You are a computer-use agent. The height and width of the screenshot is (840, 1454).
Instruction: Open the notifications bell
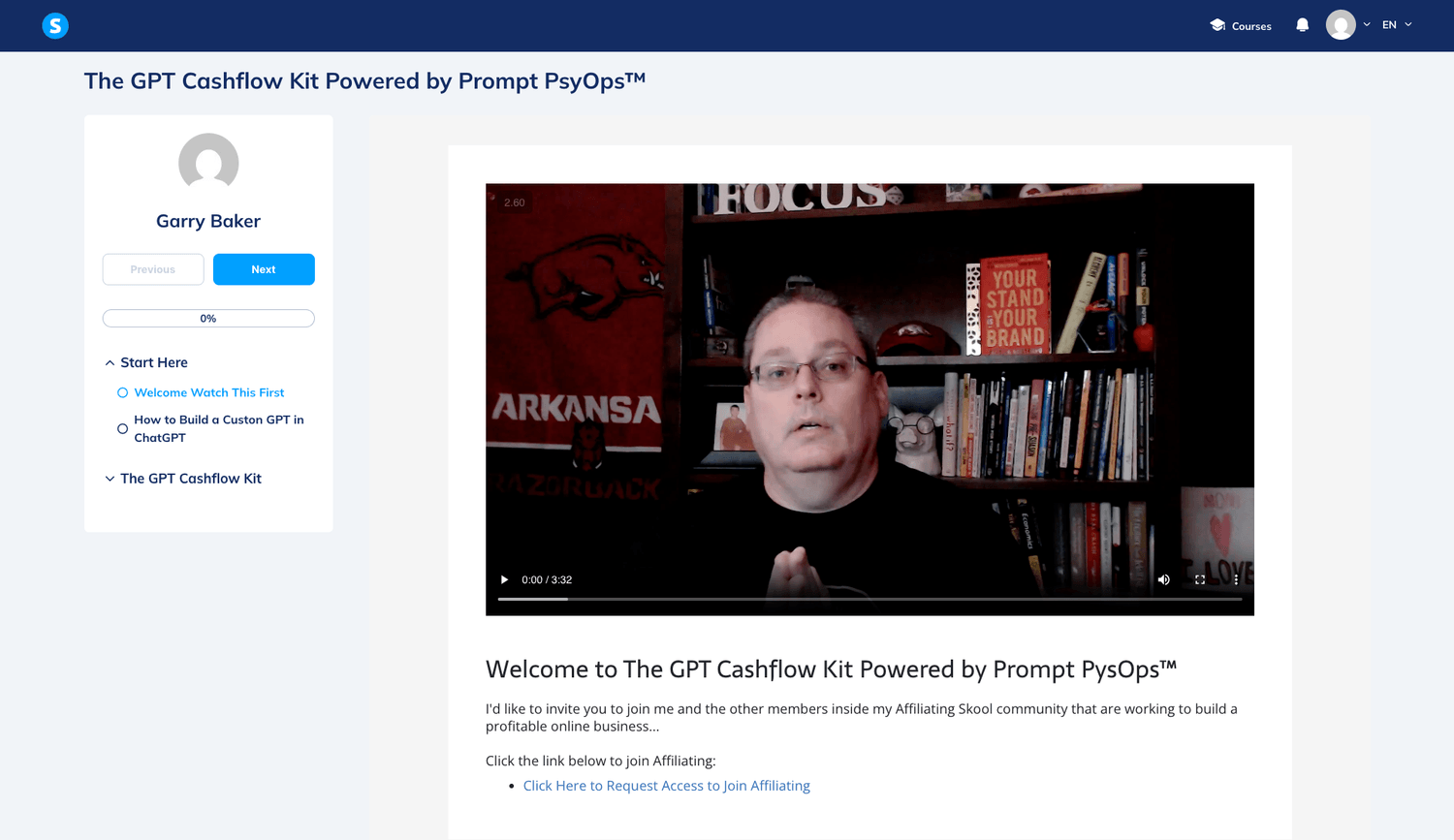point(1302,25)
